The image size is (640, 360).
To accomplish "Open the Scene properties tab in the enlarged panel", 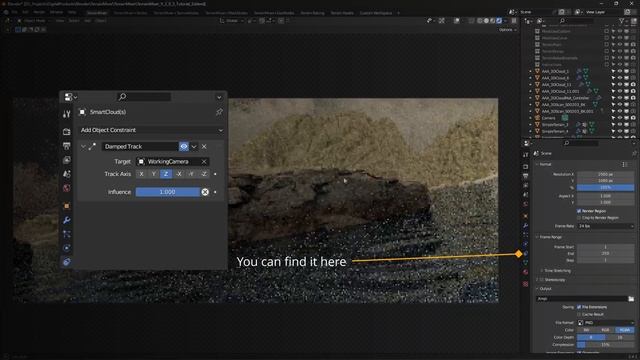I will (67, 174).
